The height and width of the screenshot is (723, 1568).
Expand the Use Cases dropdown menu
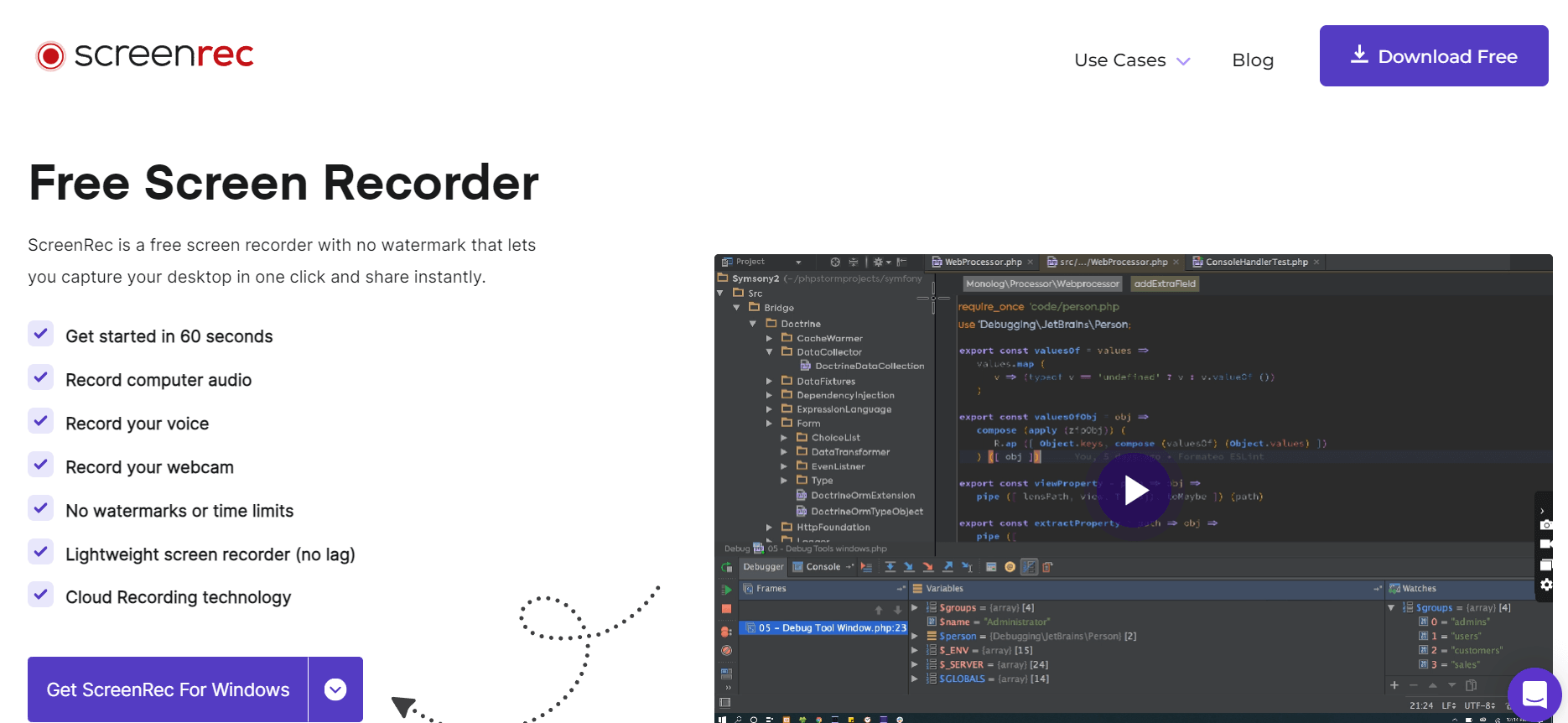tap(1131, 60)
